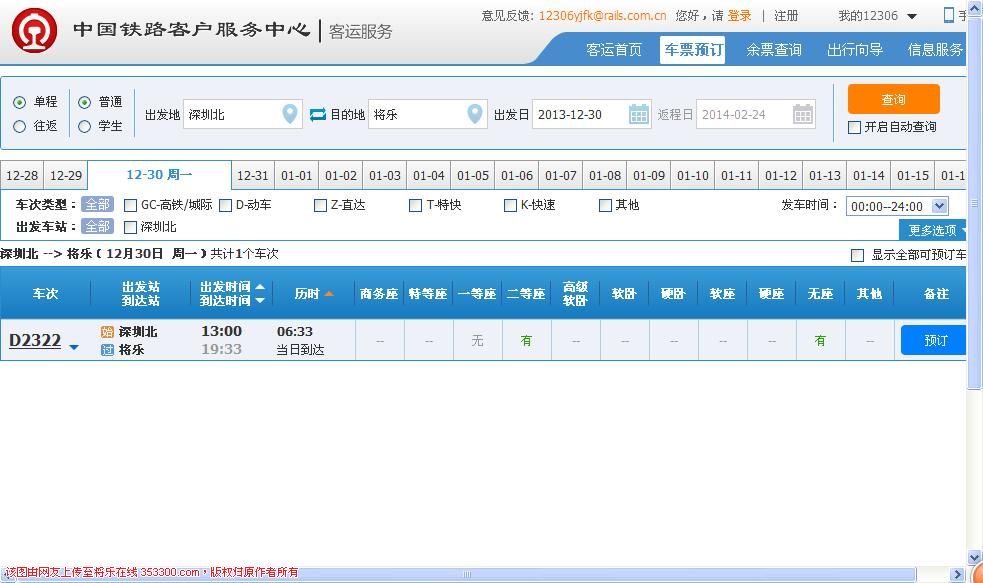Select 往返 round-trip radio button
Image resolution: width=983 pixels, height=583 pixels.
pyautogui.click(x=19, y=127)
